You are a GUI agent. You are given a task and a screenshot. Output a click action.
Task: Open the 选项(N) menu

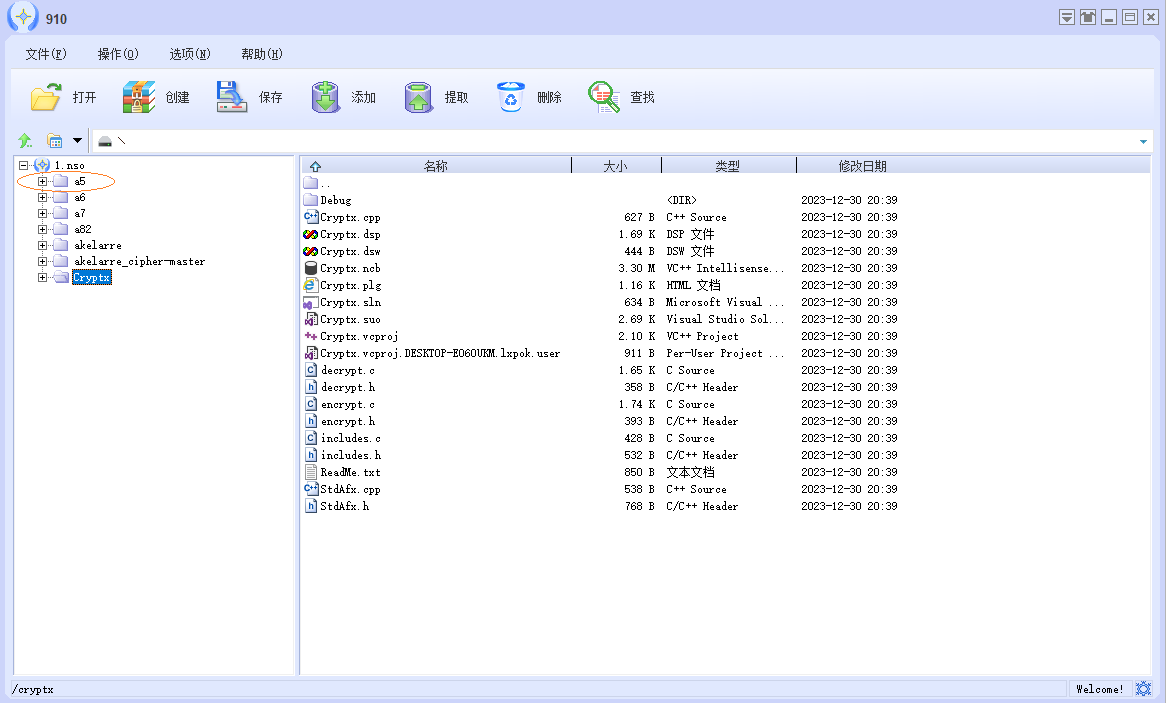190,54
